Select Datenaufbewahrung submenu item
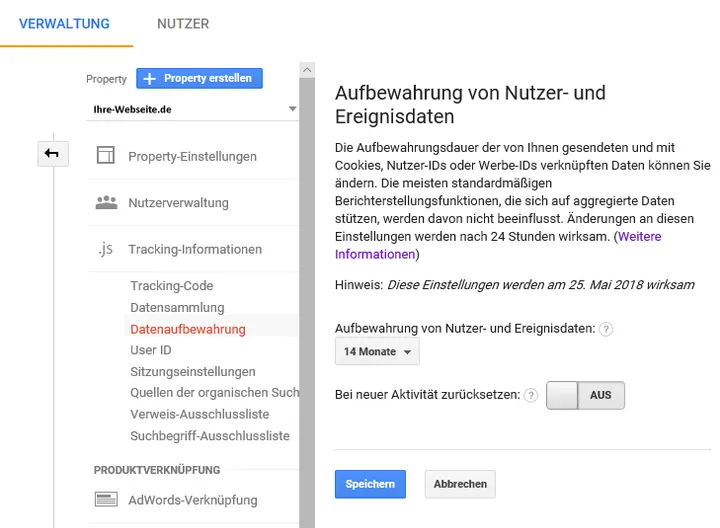 (188, 329)
